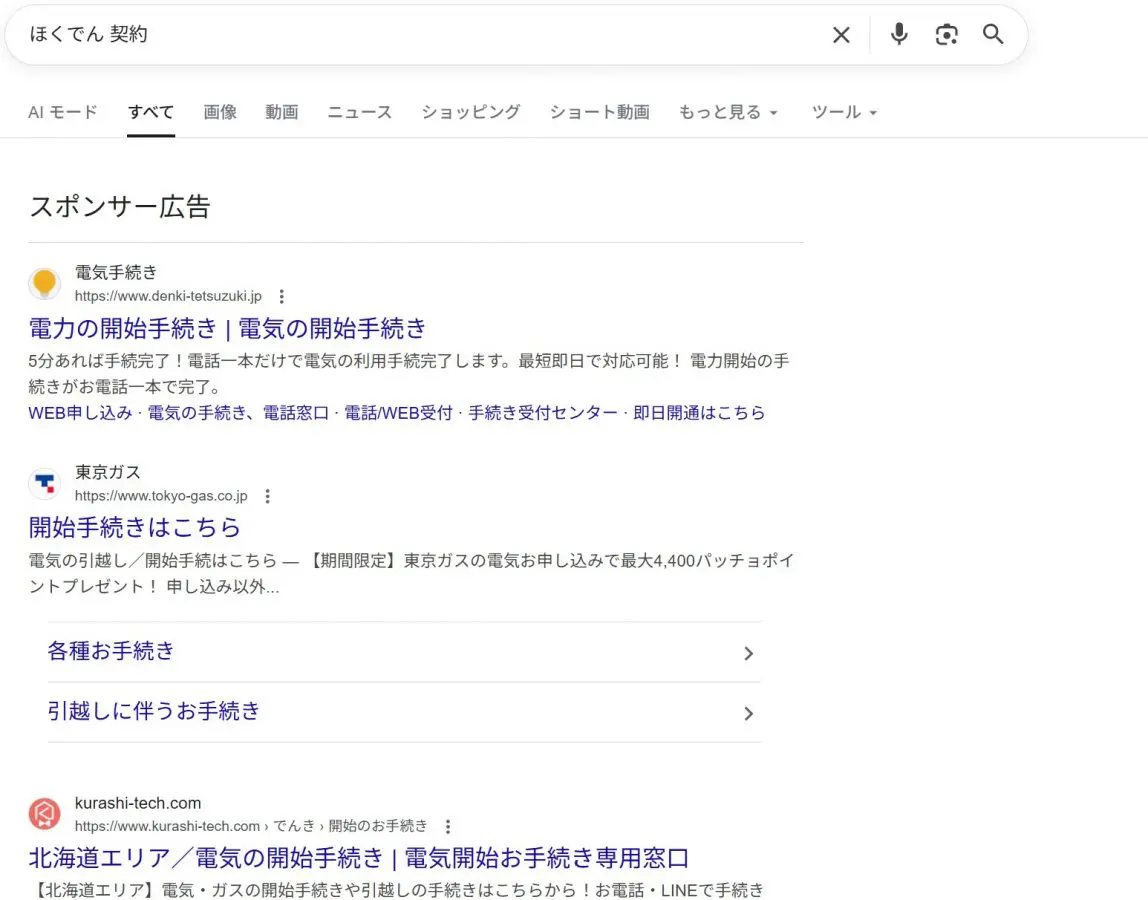The width and height of the screenshot is (1148, 900).
Task: Expand the 各種お手続き sitelink chevron
Action: click(748, 652)
